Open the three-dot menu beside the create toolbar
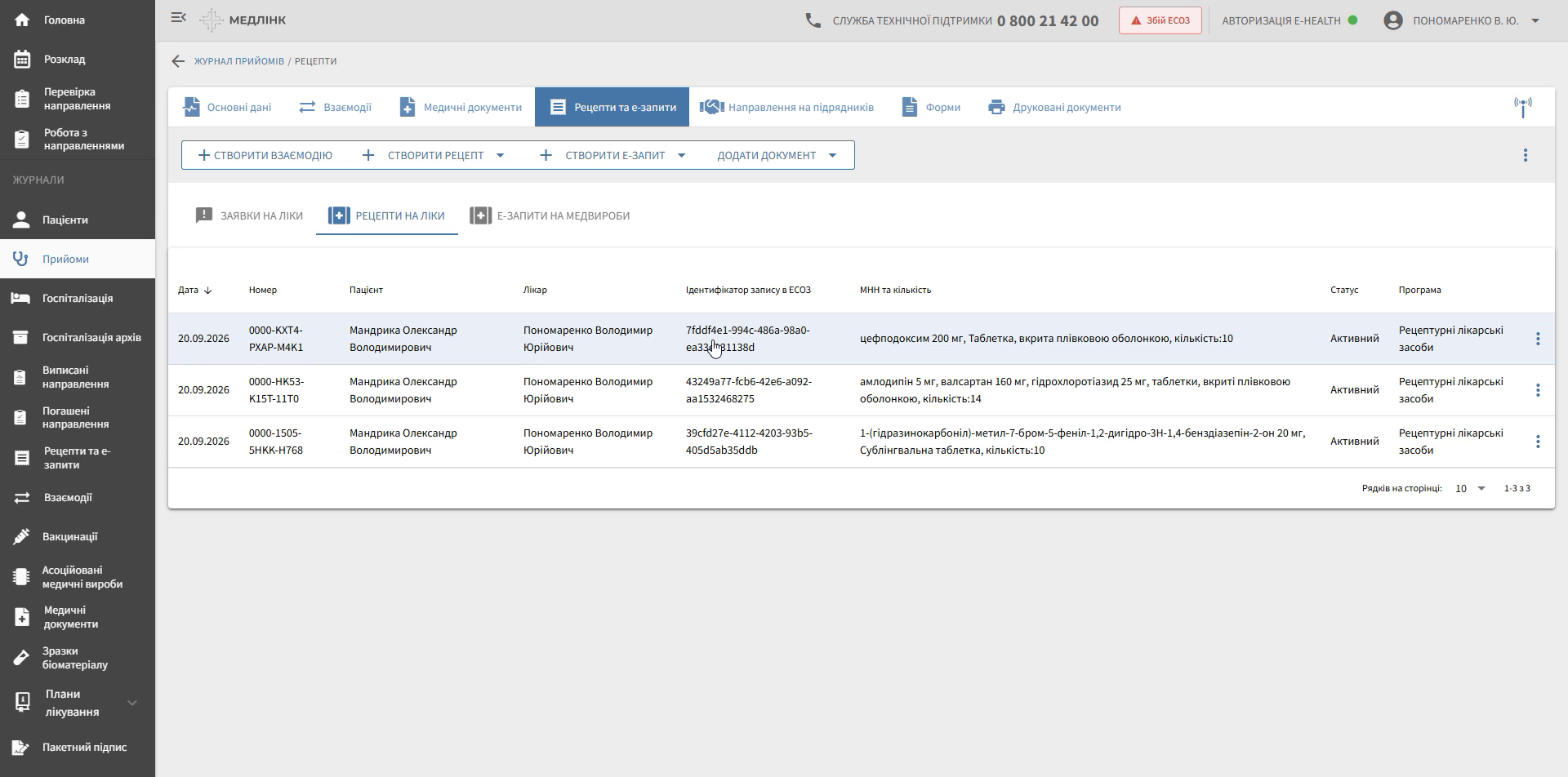This screenshot has width=1568, height=777. point(1525,155)
